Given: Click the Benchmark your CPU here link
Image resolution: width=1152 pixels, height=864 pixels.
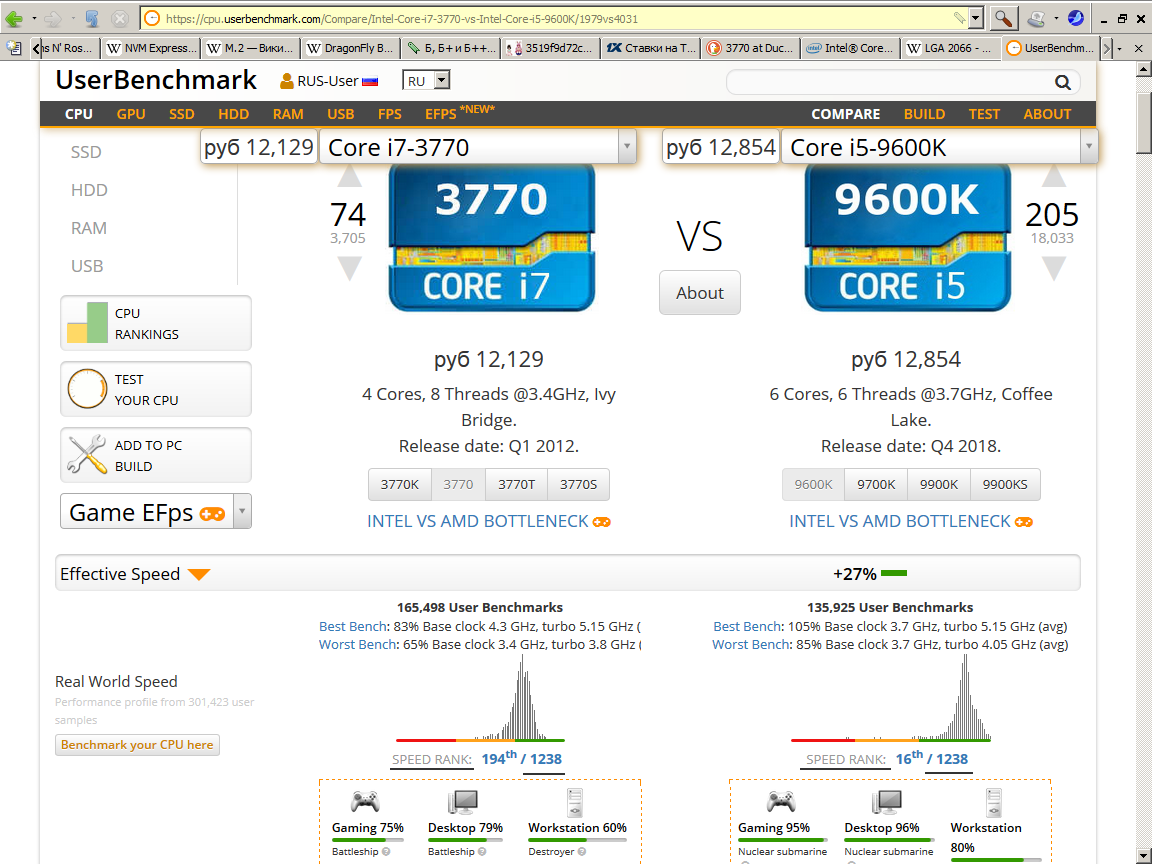Looking at the screenshot, I should [x=137, y=745].
